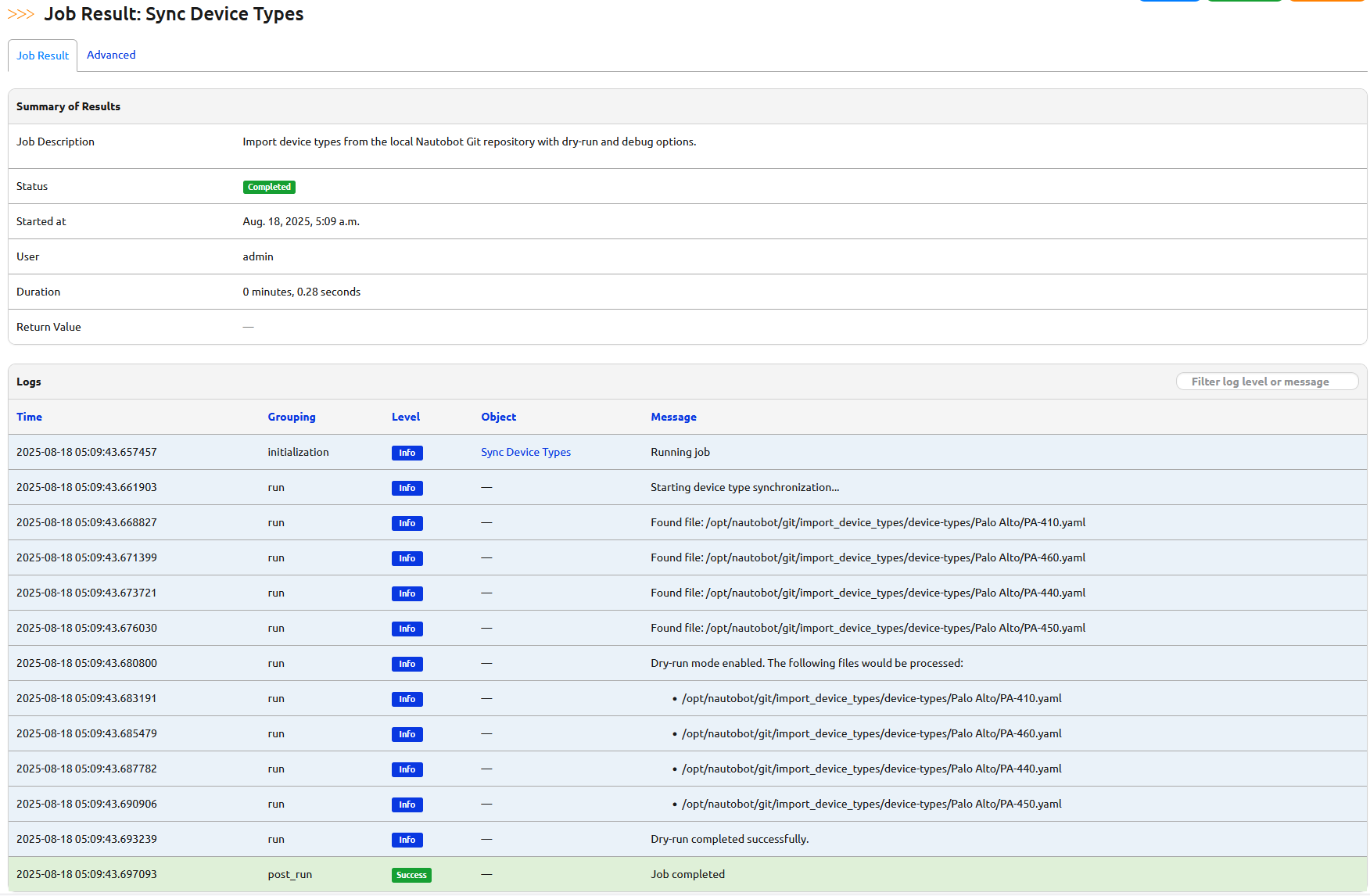Switch to the Advanced tab
The height and width of the screenshot is (896, 1370).
(x=111, y=55)
